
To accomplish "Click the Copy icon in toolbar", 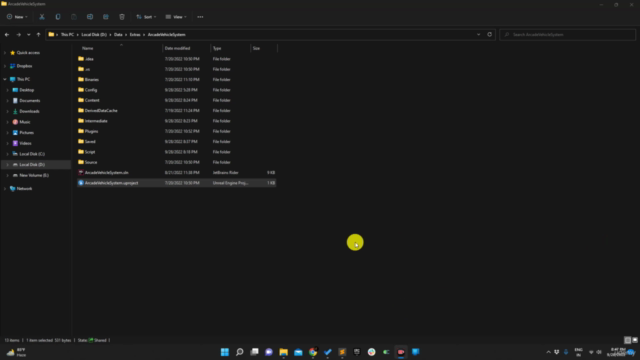I will pyautogui.click(x=58, y=17).
